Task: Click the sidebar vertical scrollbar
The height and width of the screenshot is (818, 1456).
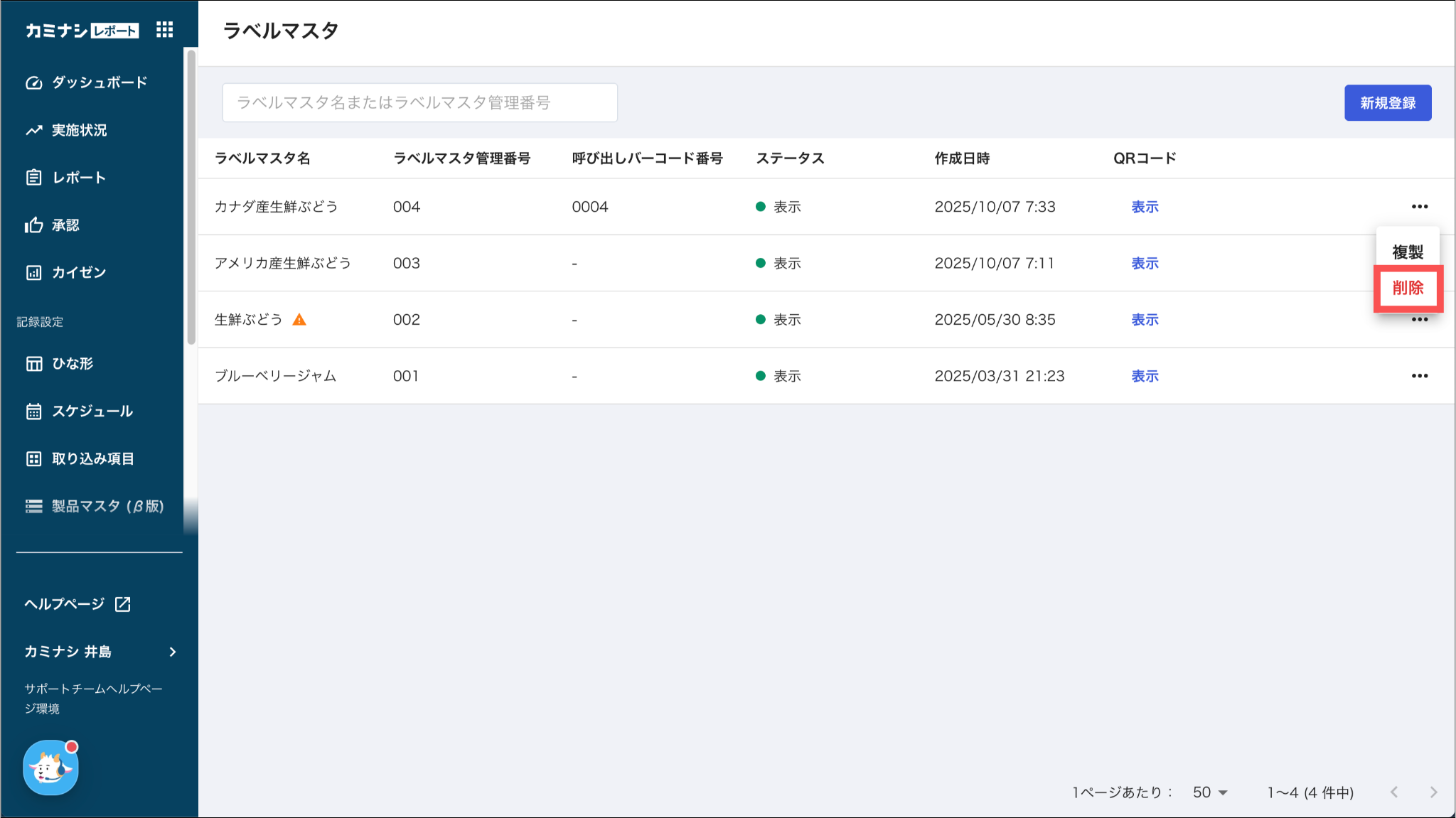Action: coord(191,197)
